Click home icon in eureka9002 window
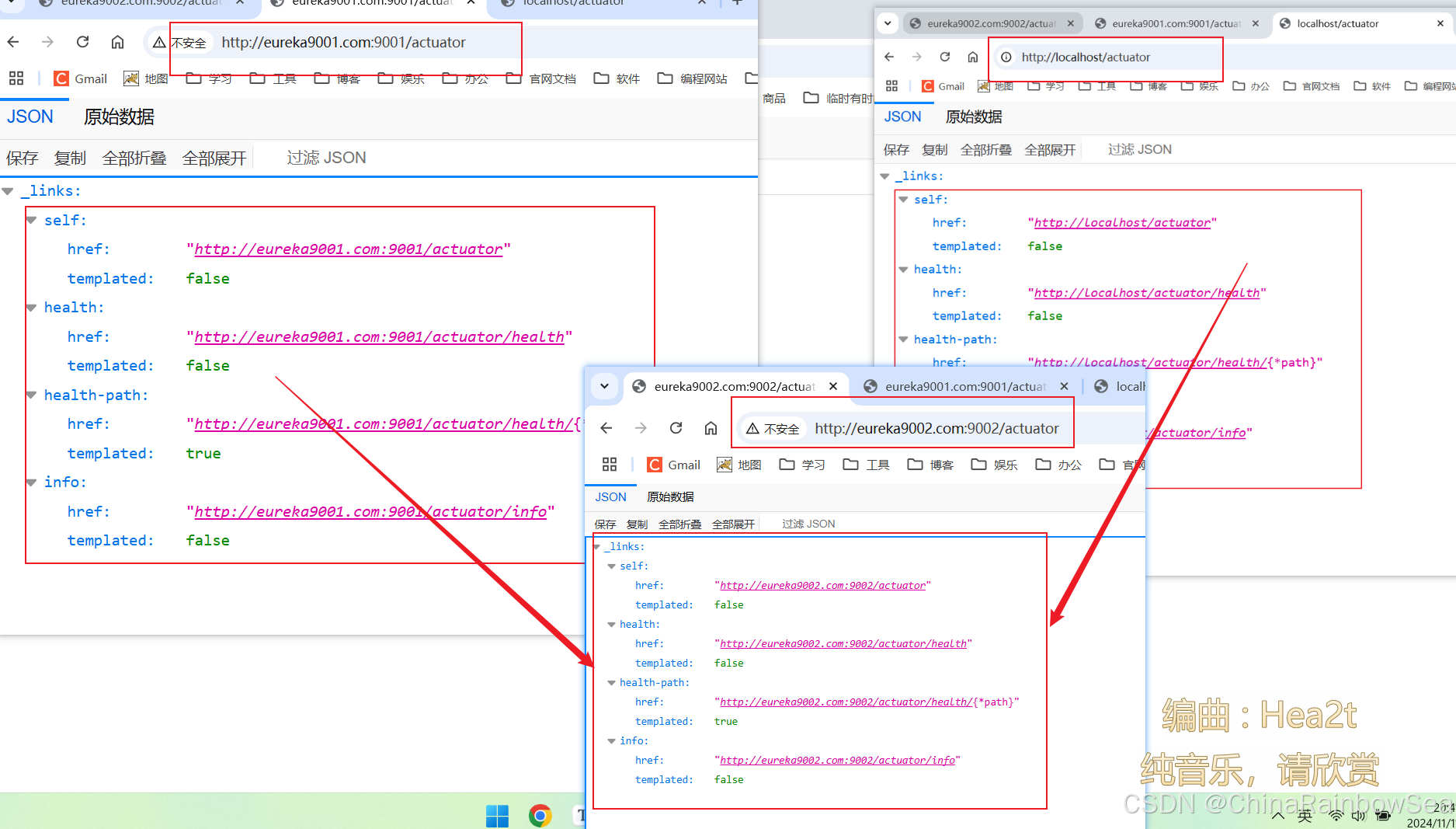 click(x=711, y=428)
